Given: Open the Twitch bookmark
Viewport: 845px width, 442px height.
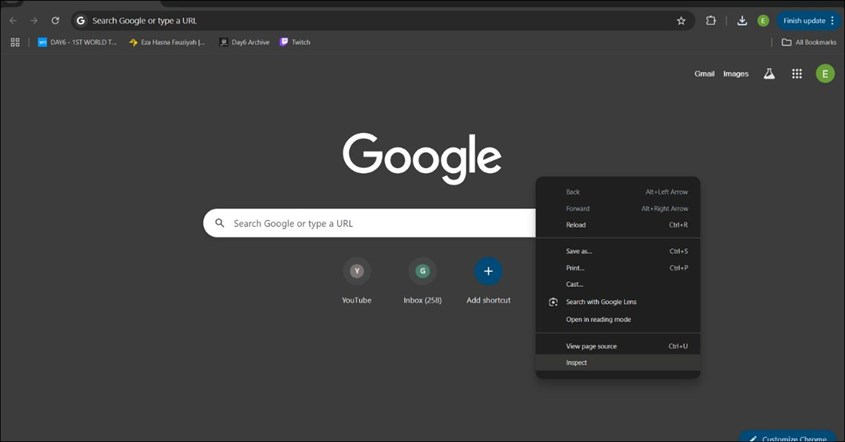Looking at the screenshot, I should coord(295,42).
